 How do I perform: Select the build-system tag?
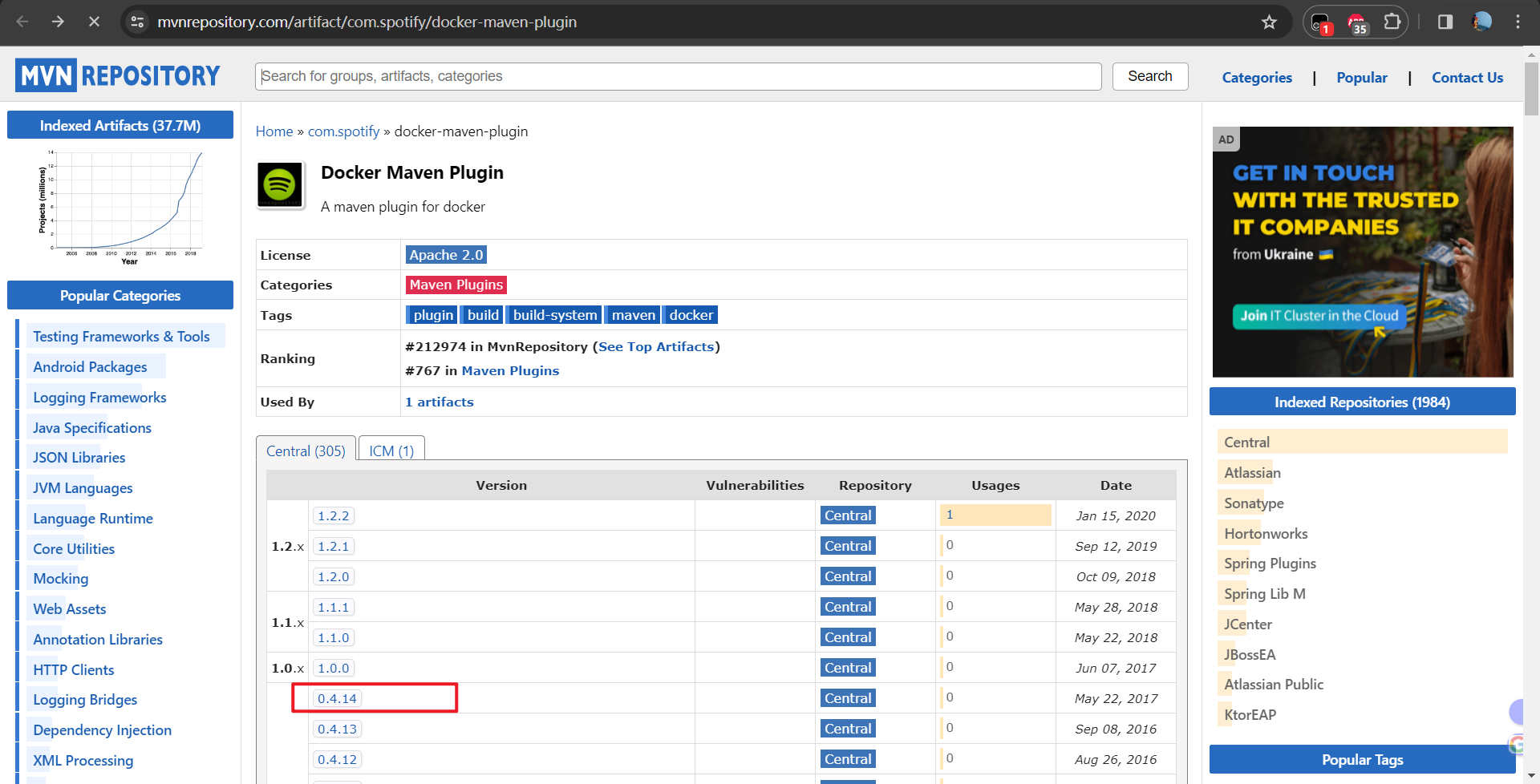coord(555,315)
